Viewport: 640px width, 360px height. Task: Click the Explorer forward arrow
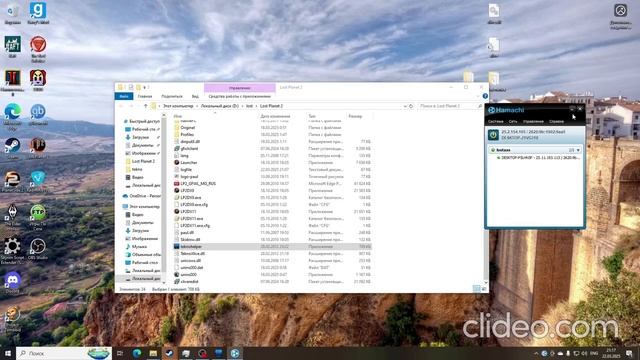(x=131, y=106)
